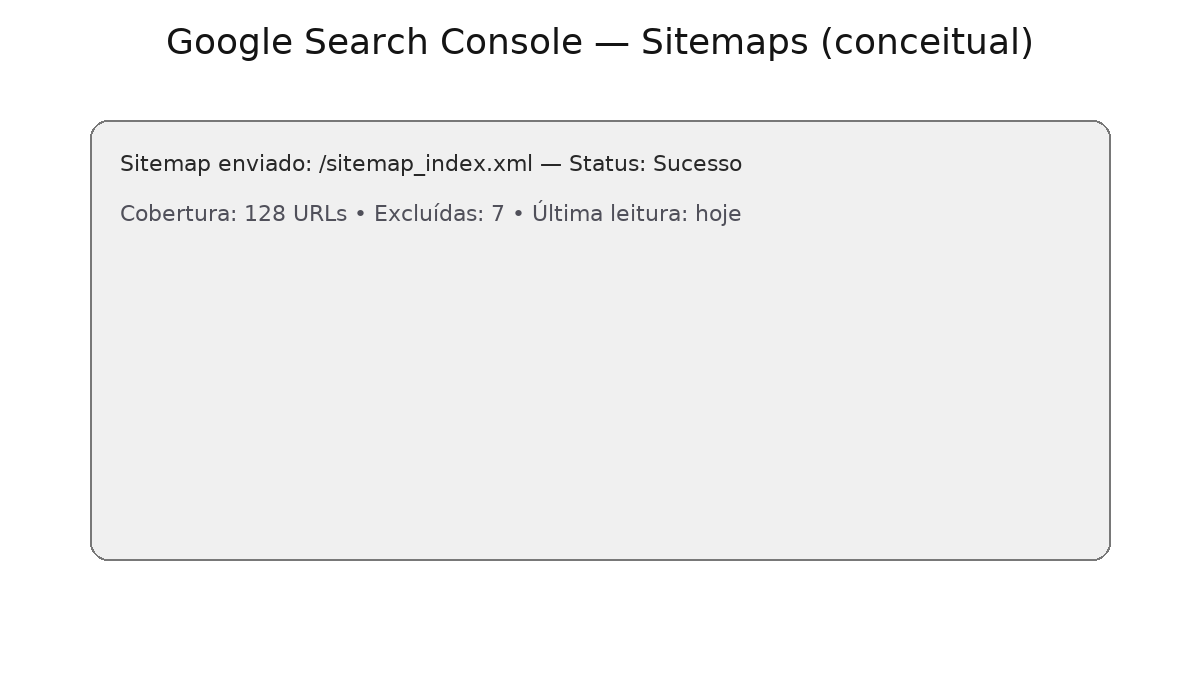1200x680 pixels.
Task: Click "(conceitual)" in the page title
Action: point(926,43)
